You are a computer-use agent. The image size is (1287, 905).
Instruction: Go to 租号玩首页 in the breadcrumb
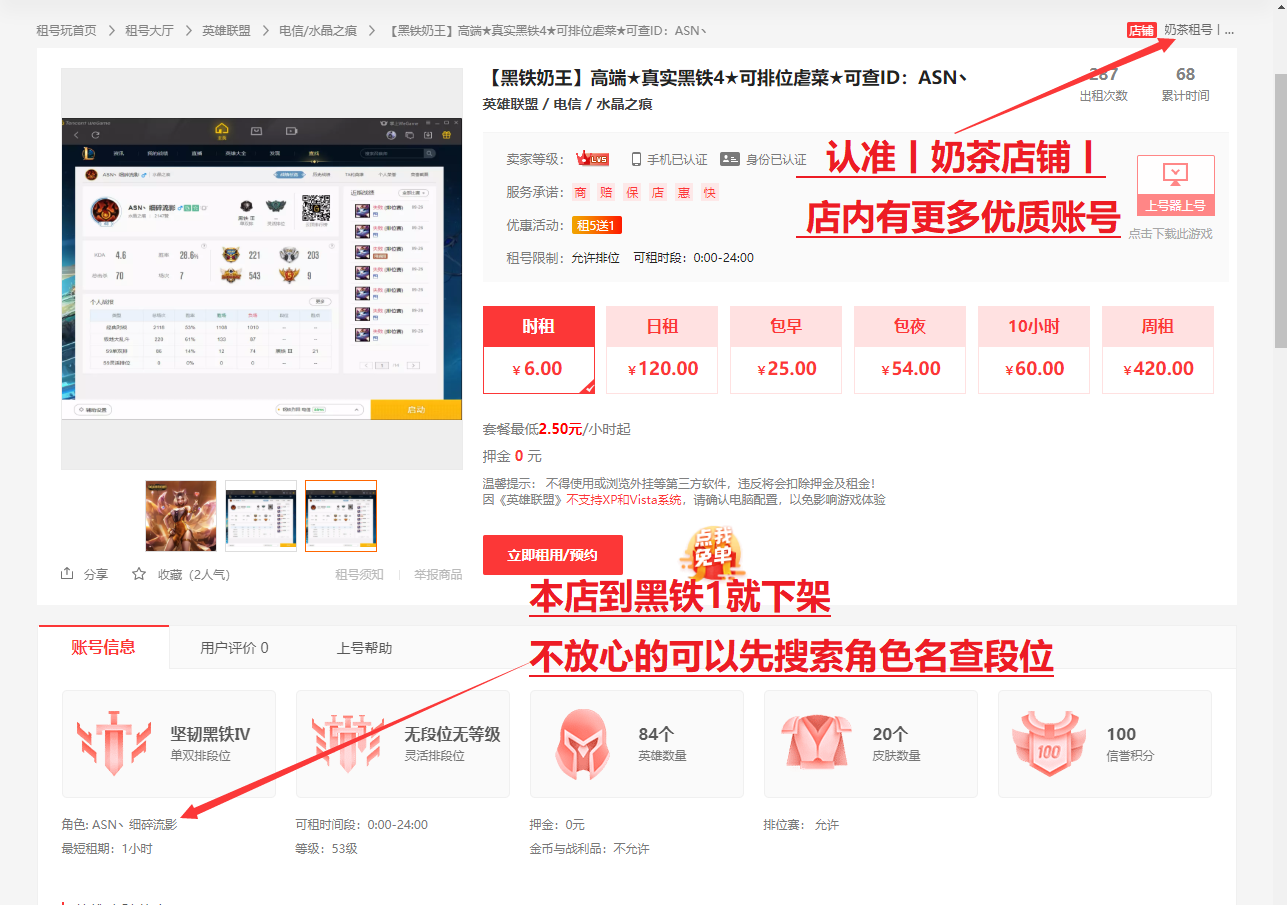[66, 31]
